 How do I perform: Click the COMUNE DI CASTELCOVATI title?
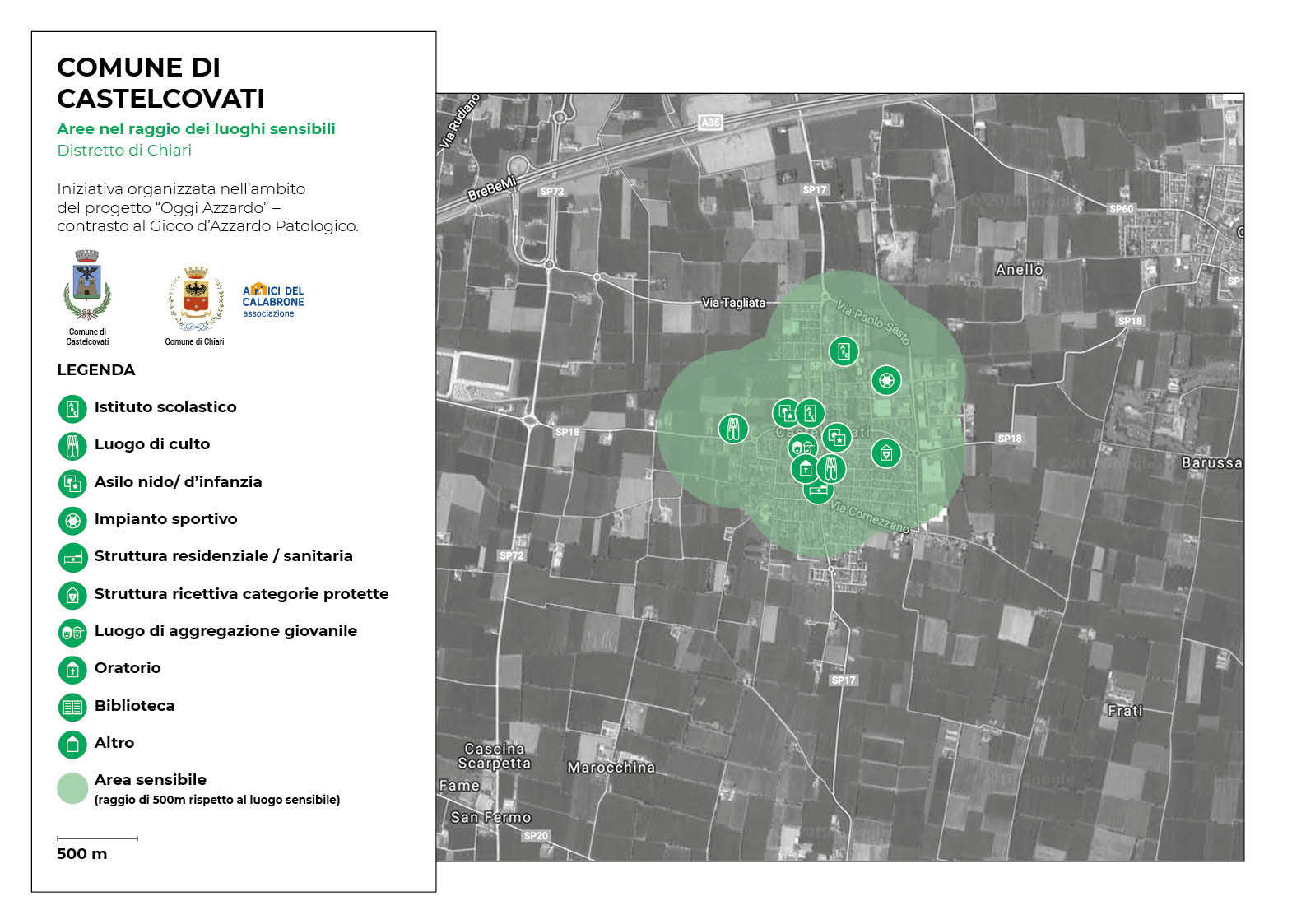click(160, 82)
